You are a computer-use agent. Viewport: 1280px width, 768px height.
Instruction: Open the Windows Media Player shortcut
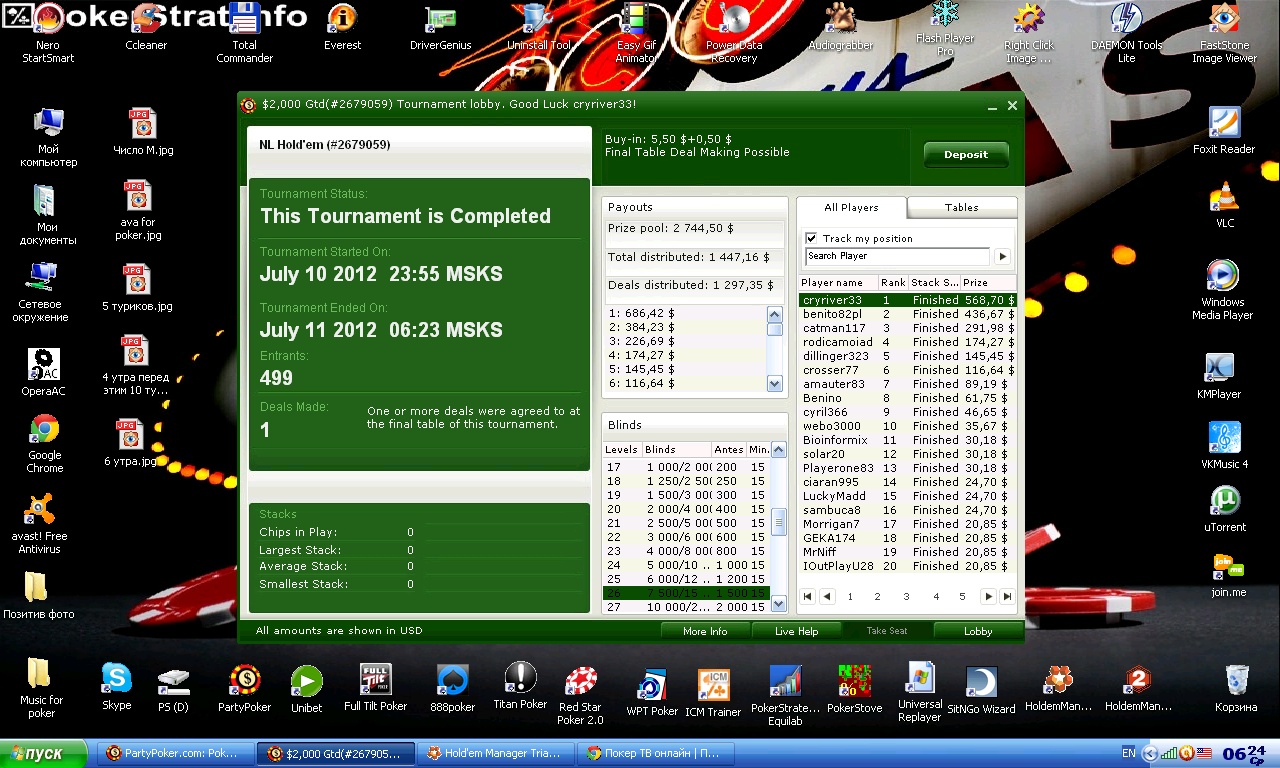pos(1222,291)
